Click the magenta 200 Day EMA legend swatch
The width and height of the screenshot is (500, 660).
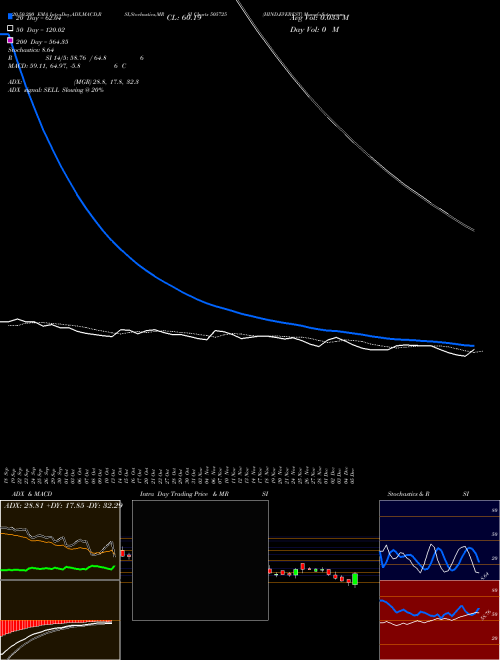(x=10, y=40)
